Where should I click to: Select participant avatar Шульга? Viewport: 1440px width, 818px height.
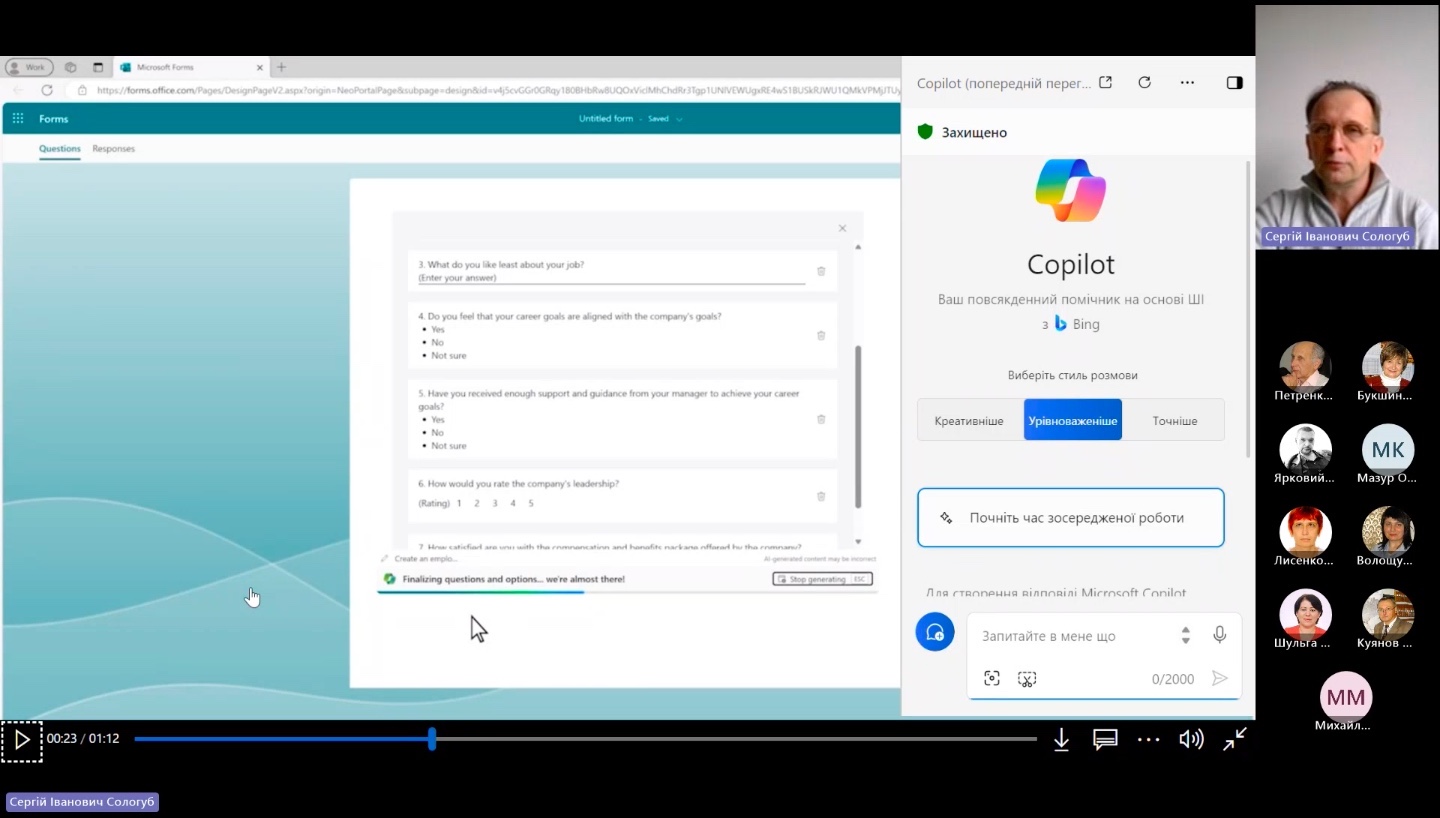tap(1305, 614)
